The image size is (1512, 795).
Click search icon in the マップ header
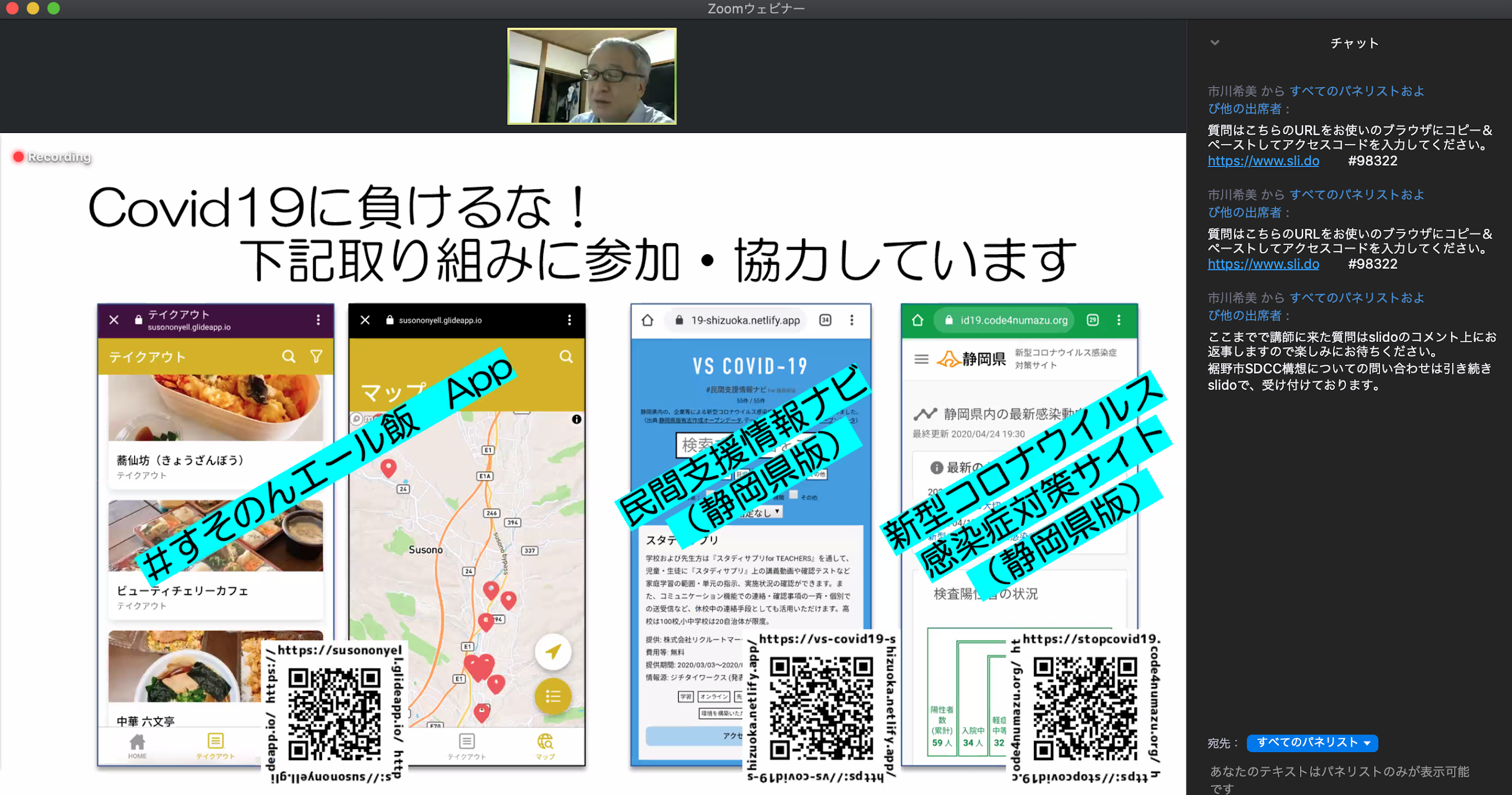(x=566, y=356)
